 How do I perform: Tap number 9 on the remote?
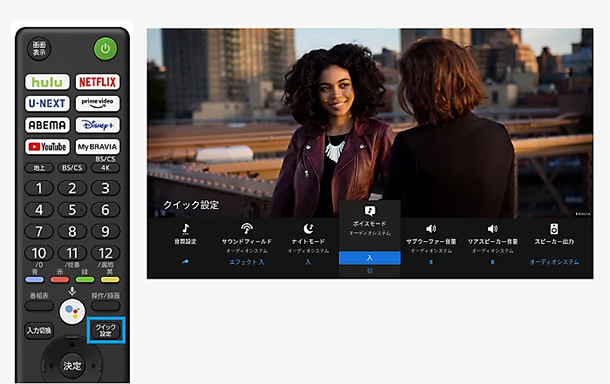pos(105,231)
